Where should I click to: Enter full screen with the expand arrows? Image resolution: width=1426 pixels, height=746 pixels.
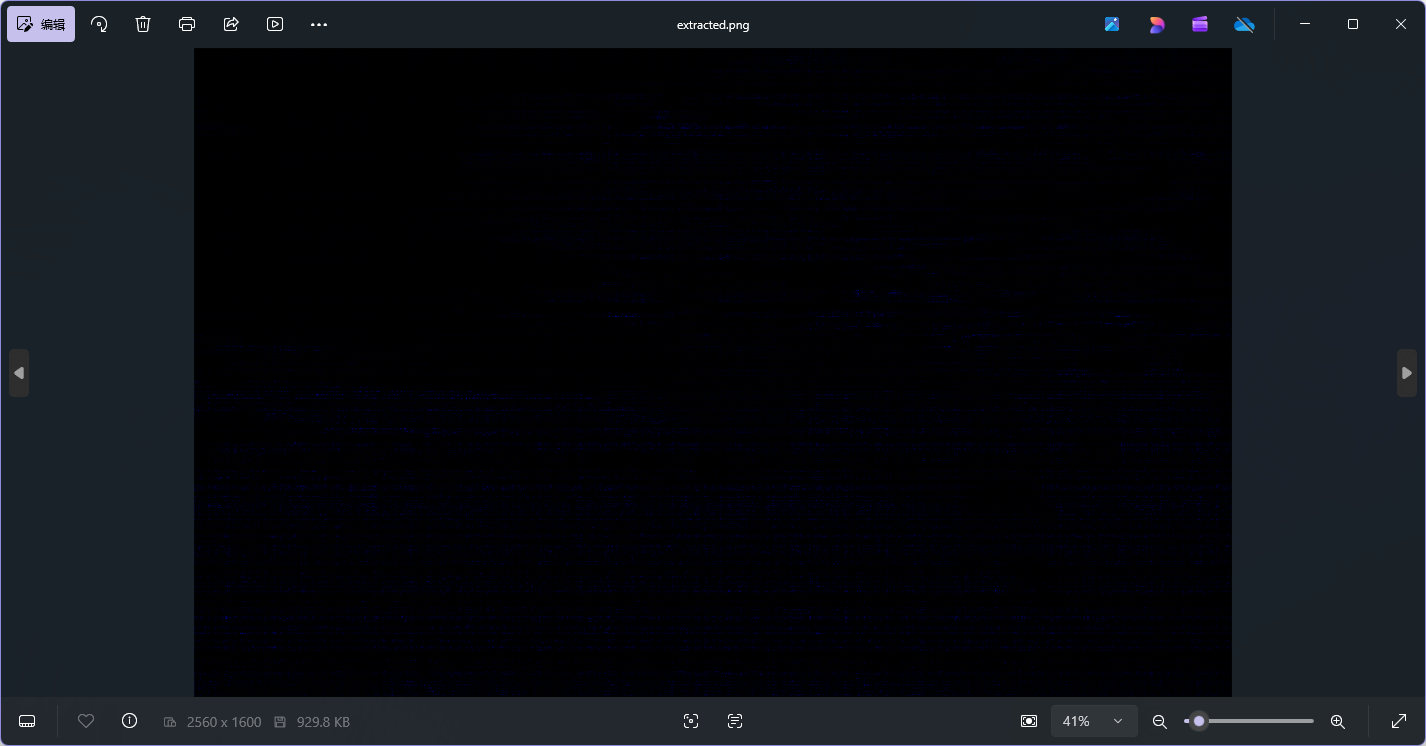click(x=1399, y=721)
